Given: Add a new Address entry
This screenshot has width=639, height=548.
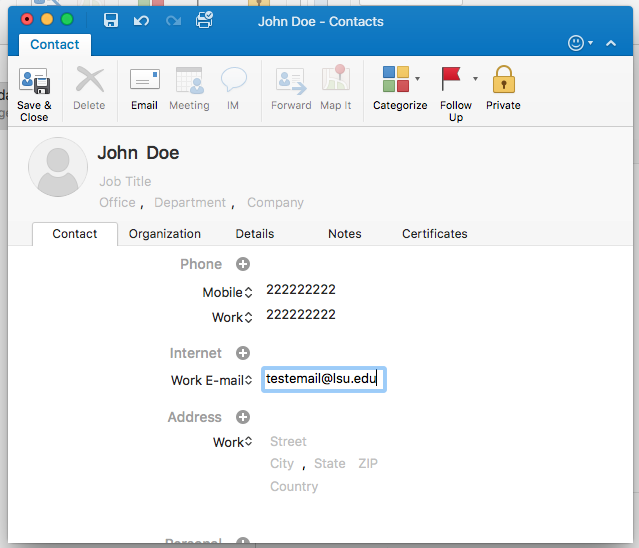Looking at the screenshot, I should (243, 417).
